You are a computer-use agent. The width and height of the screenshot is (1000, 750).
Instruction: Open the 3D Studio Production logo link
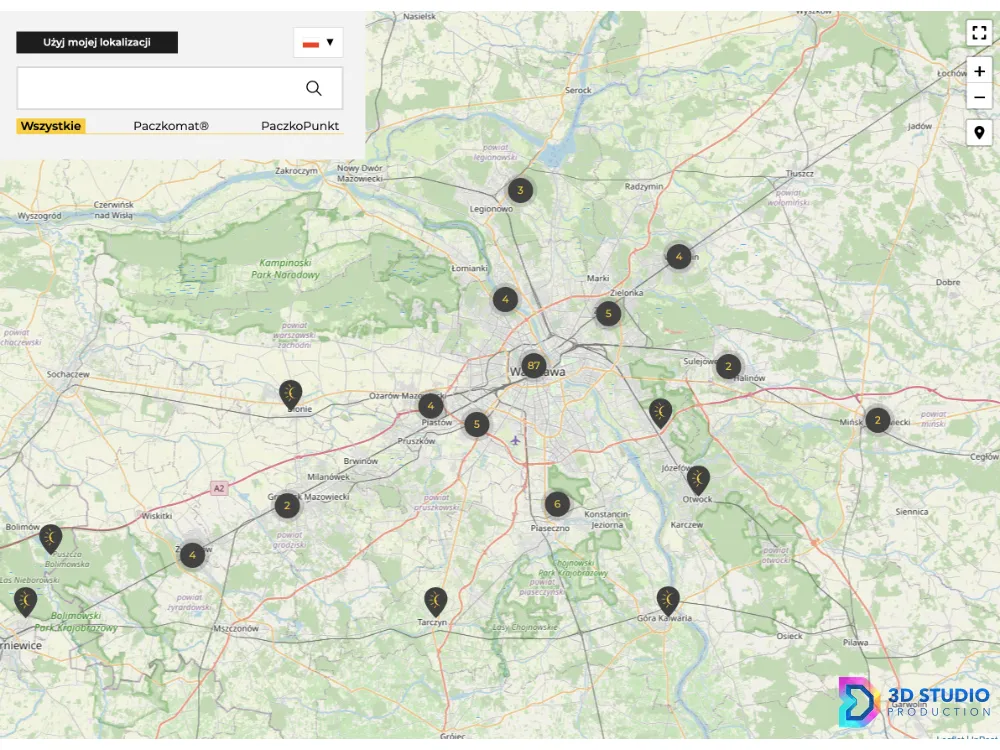point(914,701)
